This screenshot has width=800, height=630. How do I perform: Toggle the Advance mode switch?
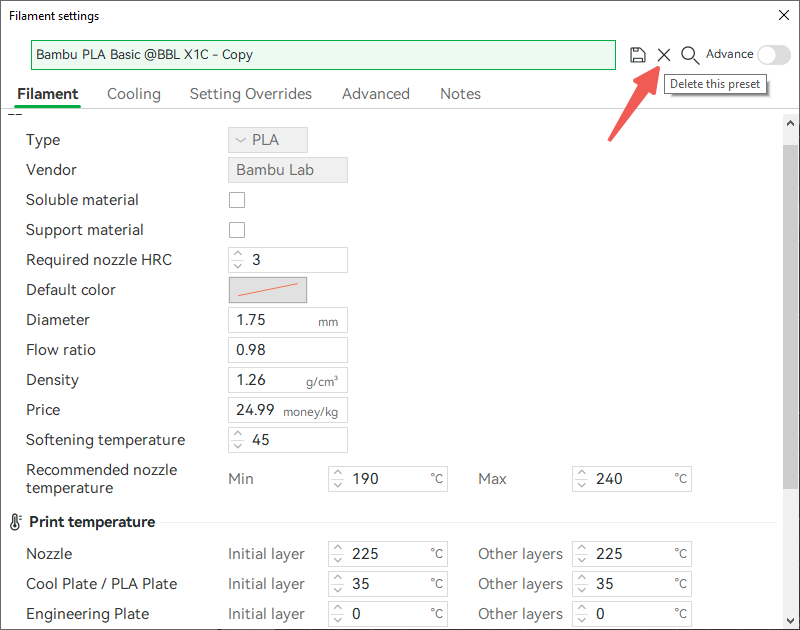click(774, 55)
